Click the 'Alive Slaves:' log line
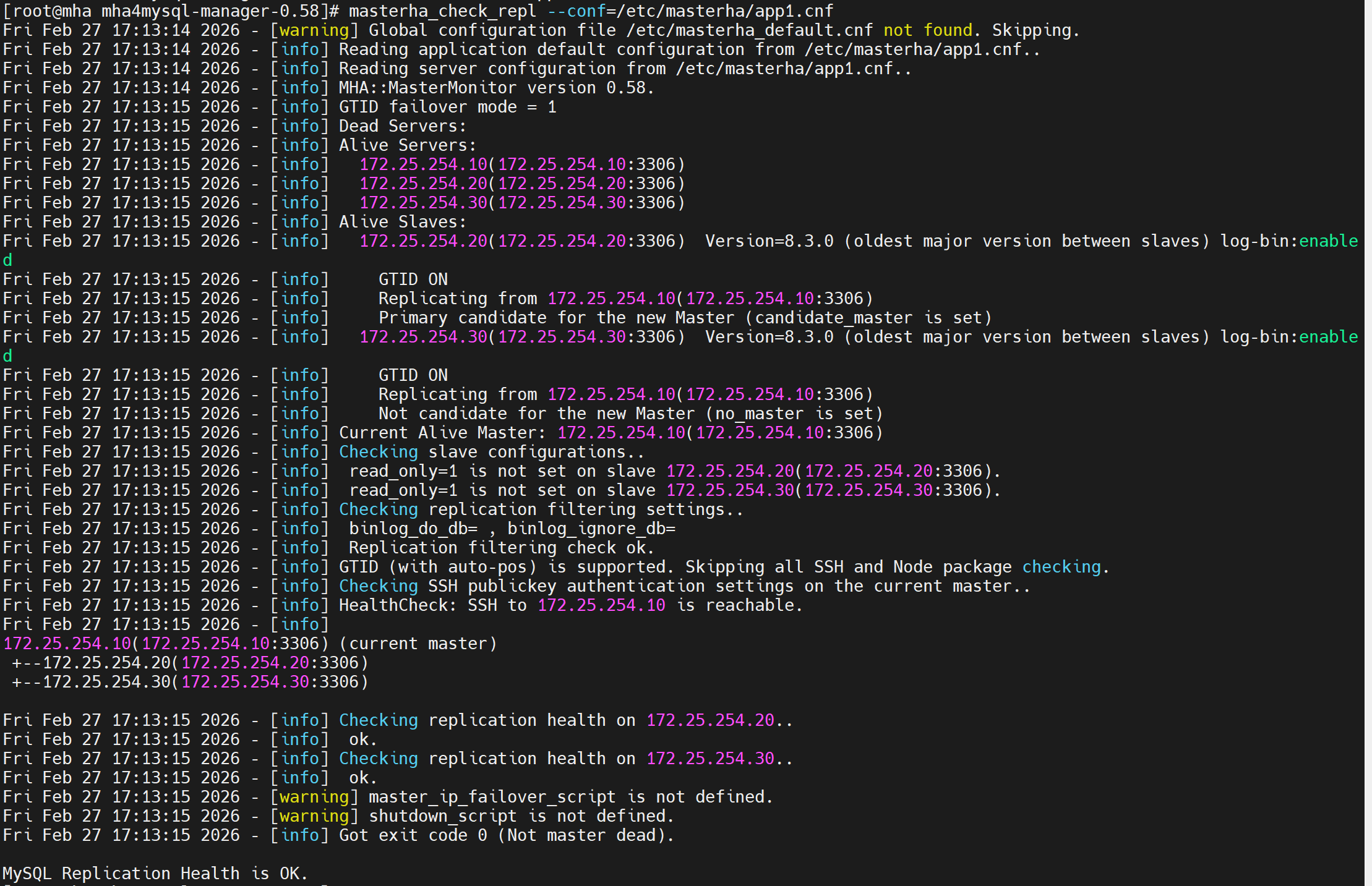This screenshot has width=1372, height=886. [402, 222]
